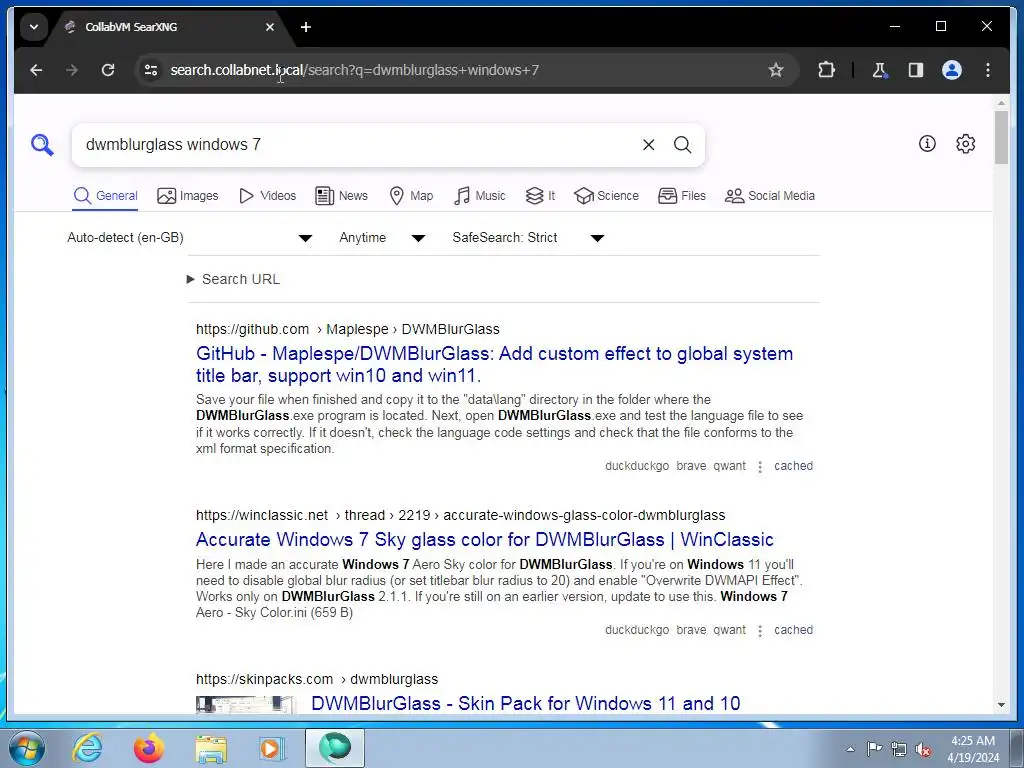
Task: Switch to the News category
Action: click(x=341, y=196)
